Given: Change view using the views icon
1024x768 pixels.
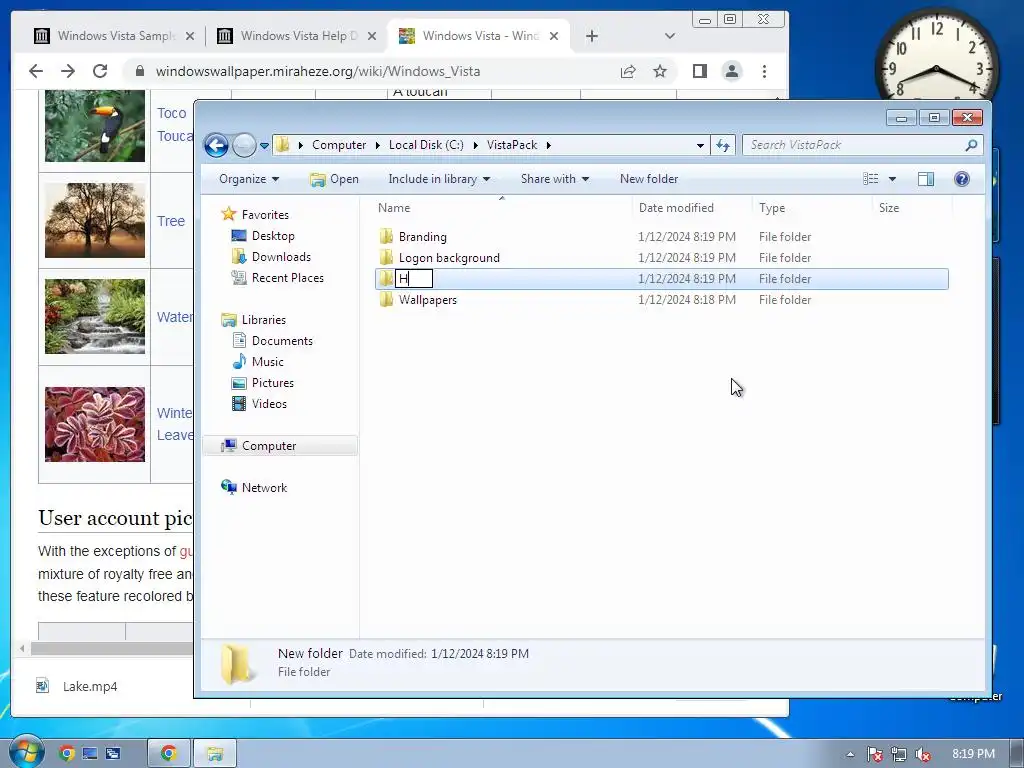Looking at the screenshot, I should pos(871,179).
